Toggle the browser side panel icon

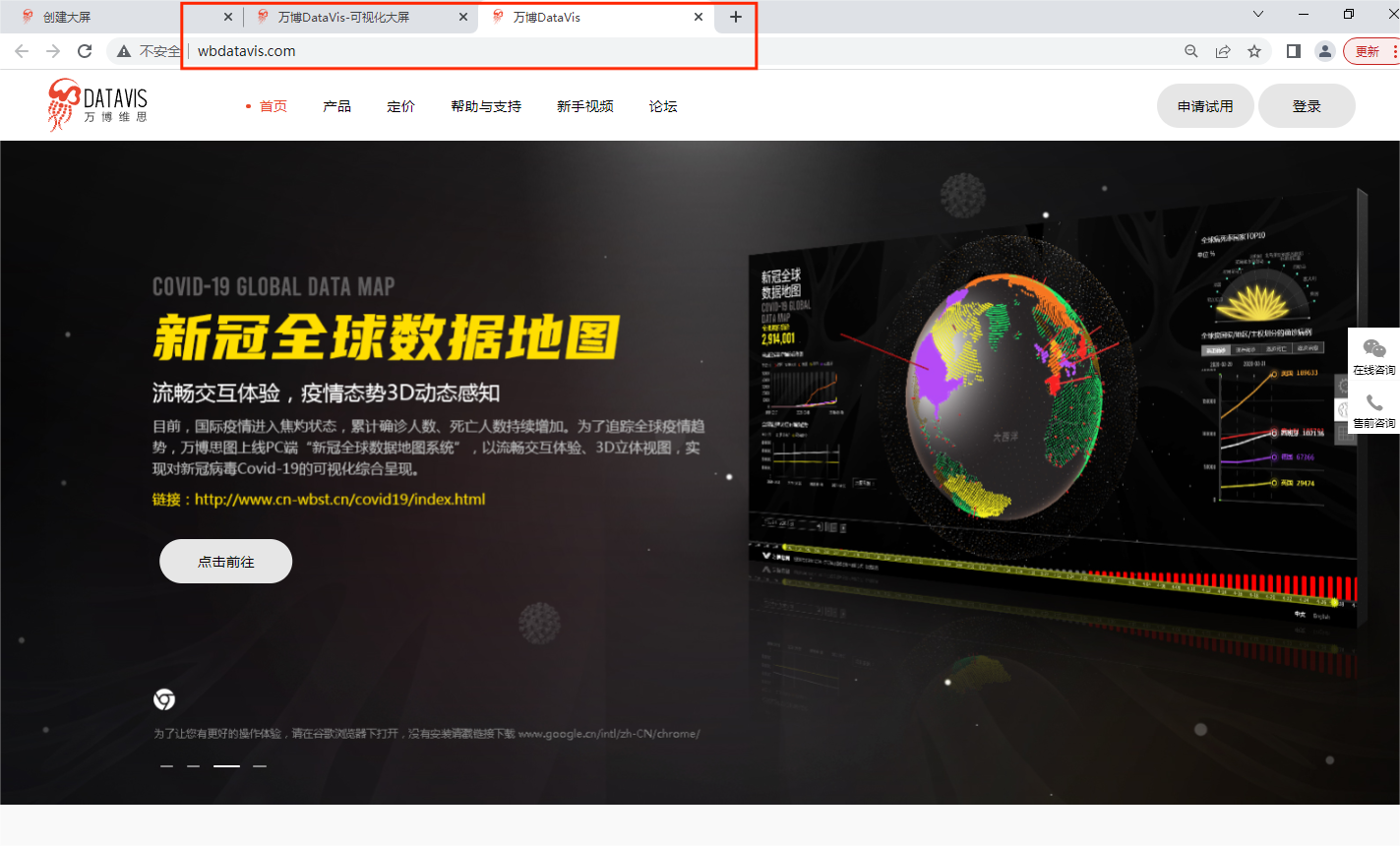point(1294,51)
